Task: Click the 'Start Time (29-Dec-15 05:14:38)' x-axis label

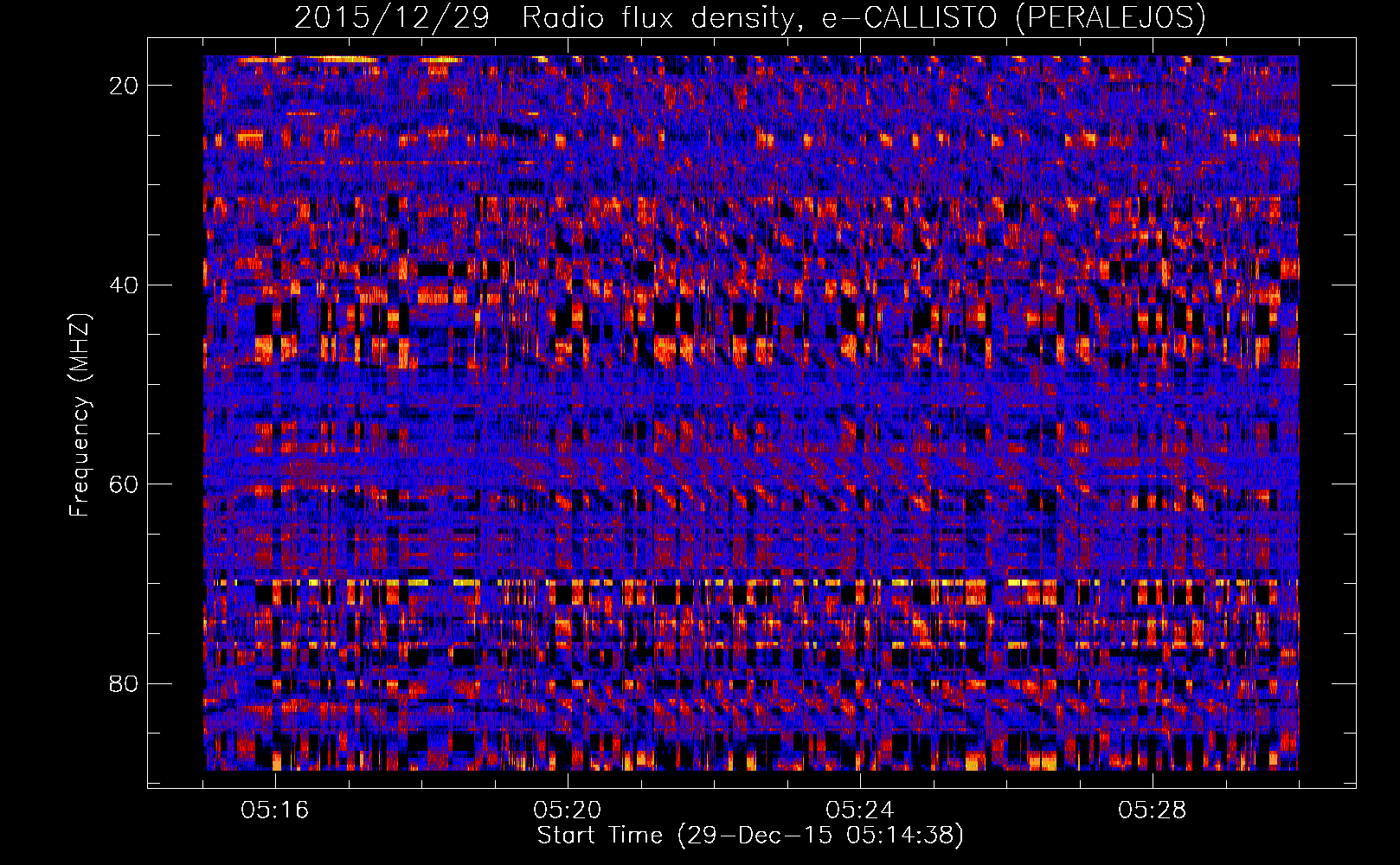Action: tap(750, 836)
